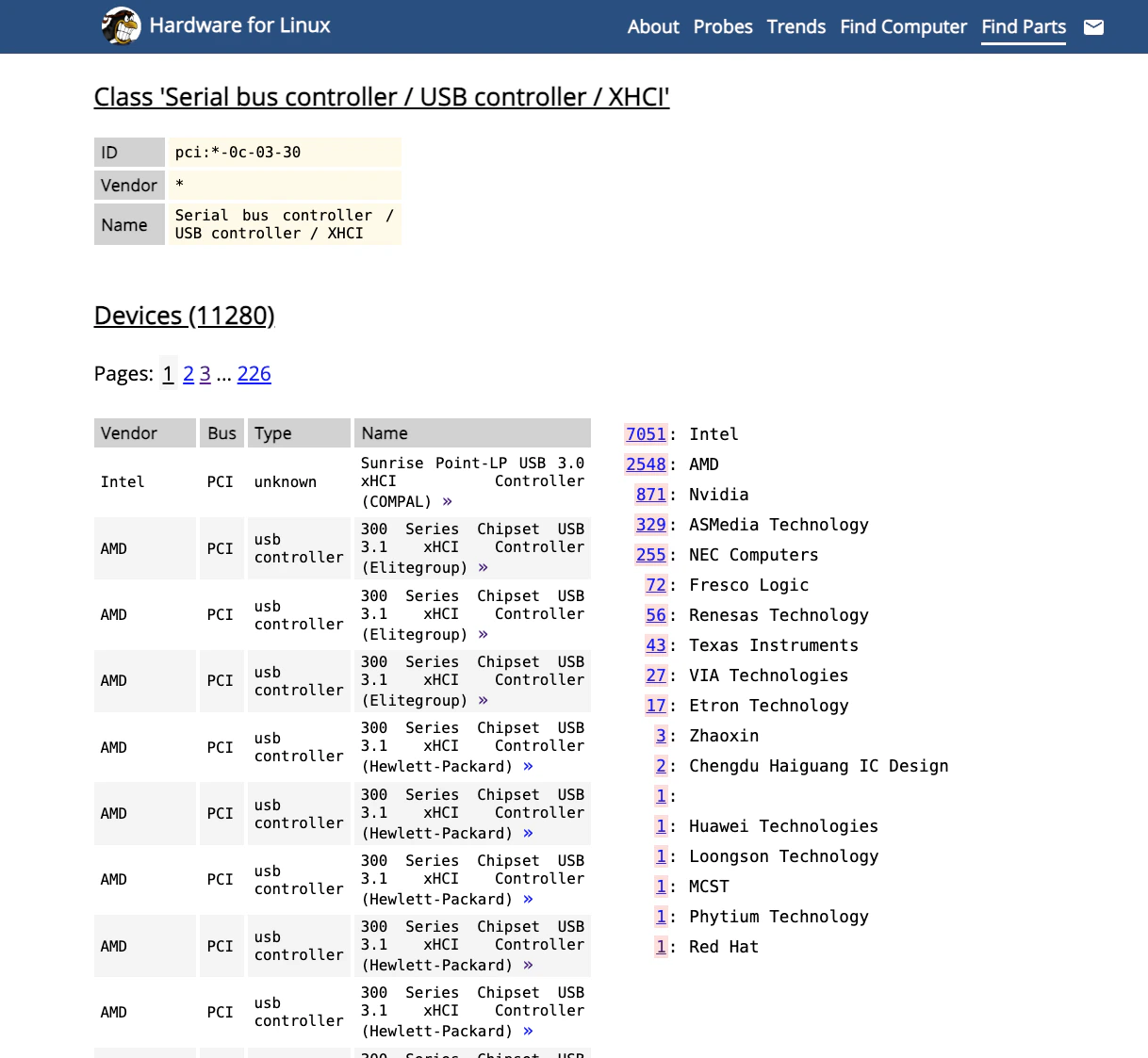1148x1058 pixels.
Task: Open the 3 Zhaoxin devices count
Action: (661, 736)
